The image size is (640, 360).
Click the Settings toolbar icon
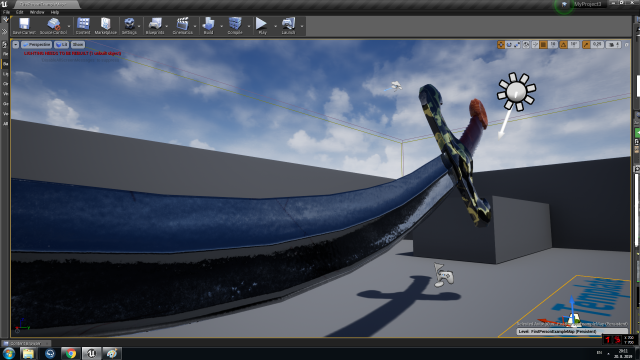pyautogui.click(x=129, y=26)
